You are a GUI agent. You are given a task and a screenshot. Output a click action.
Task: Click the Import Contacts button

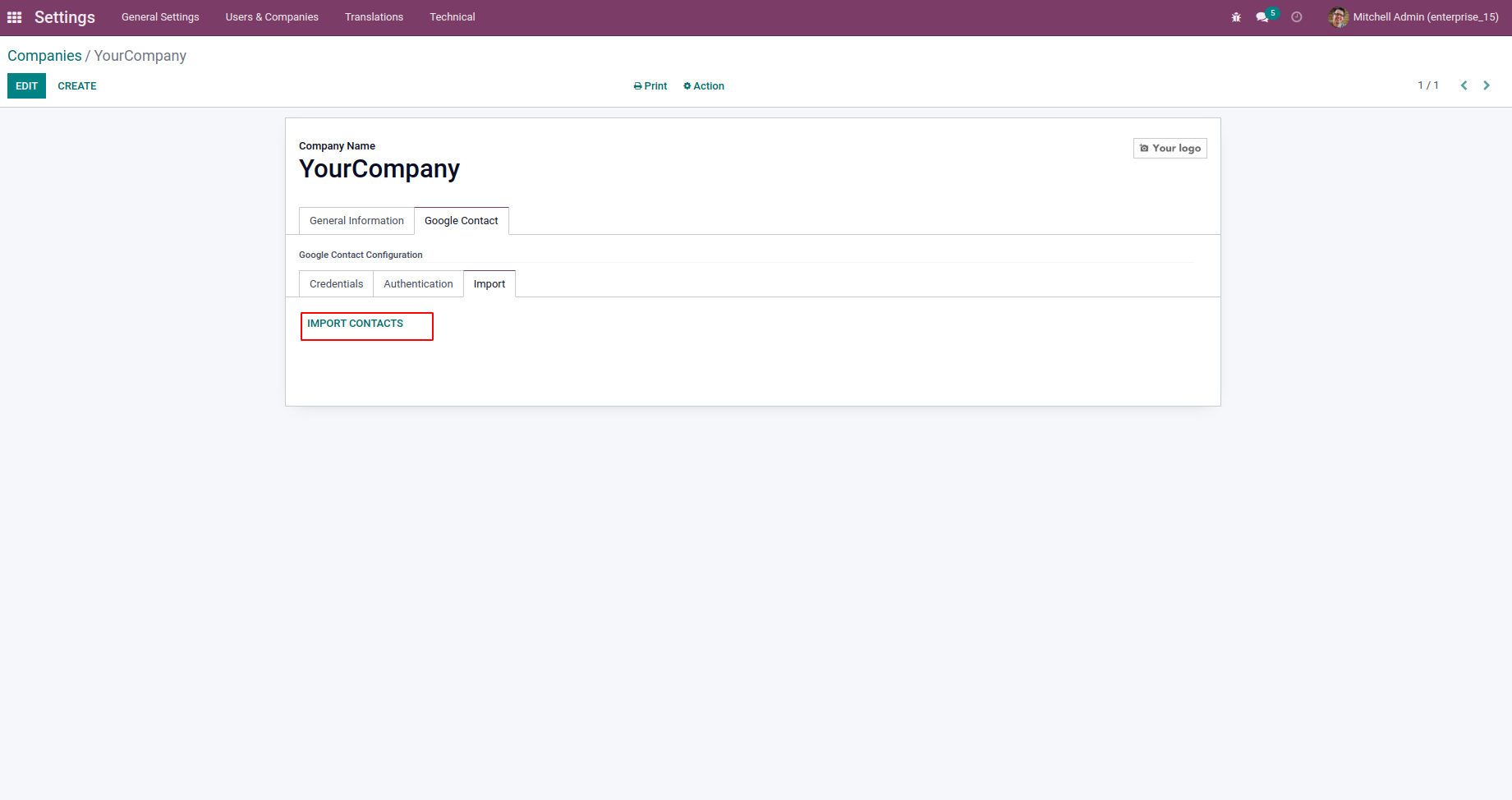tap(356, 324)
